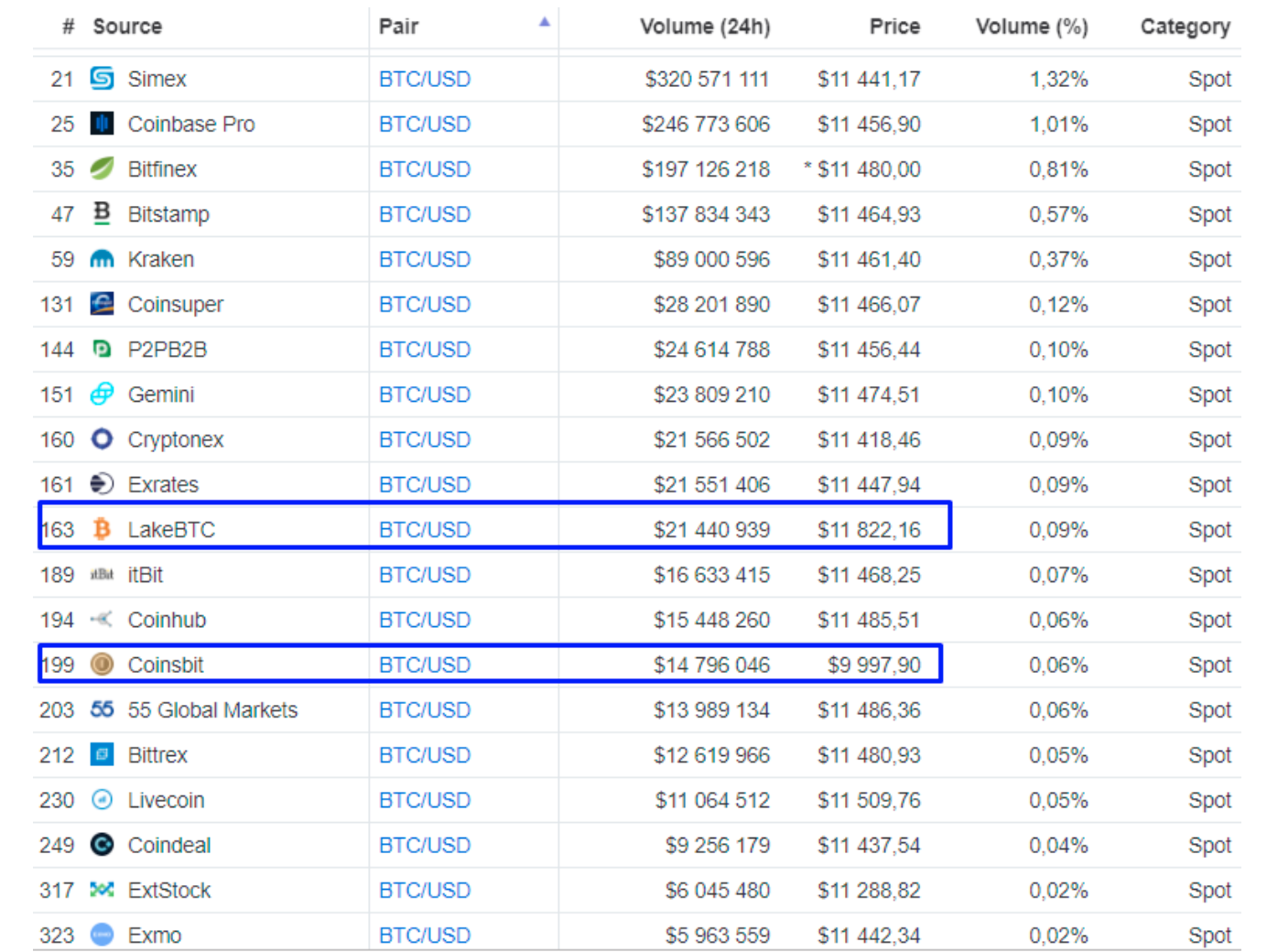Open BTC/USD pair link for Coinhub

pyautogui.click(x=425, y=620)
